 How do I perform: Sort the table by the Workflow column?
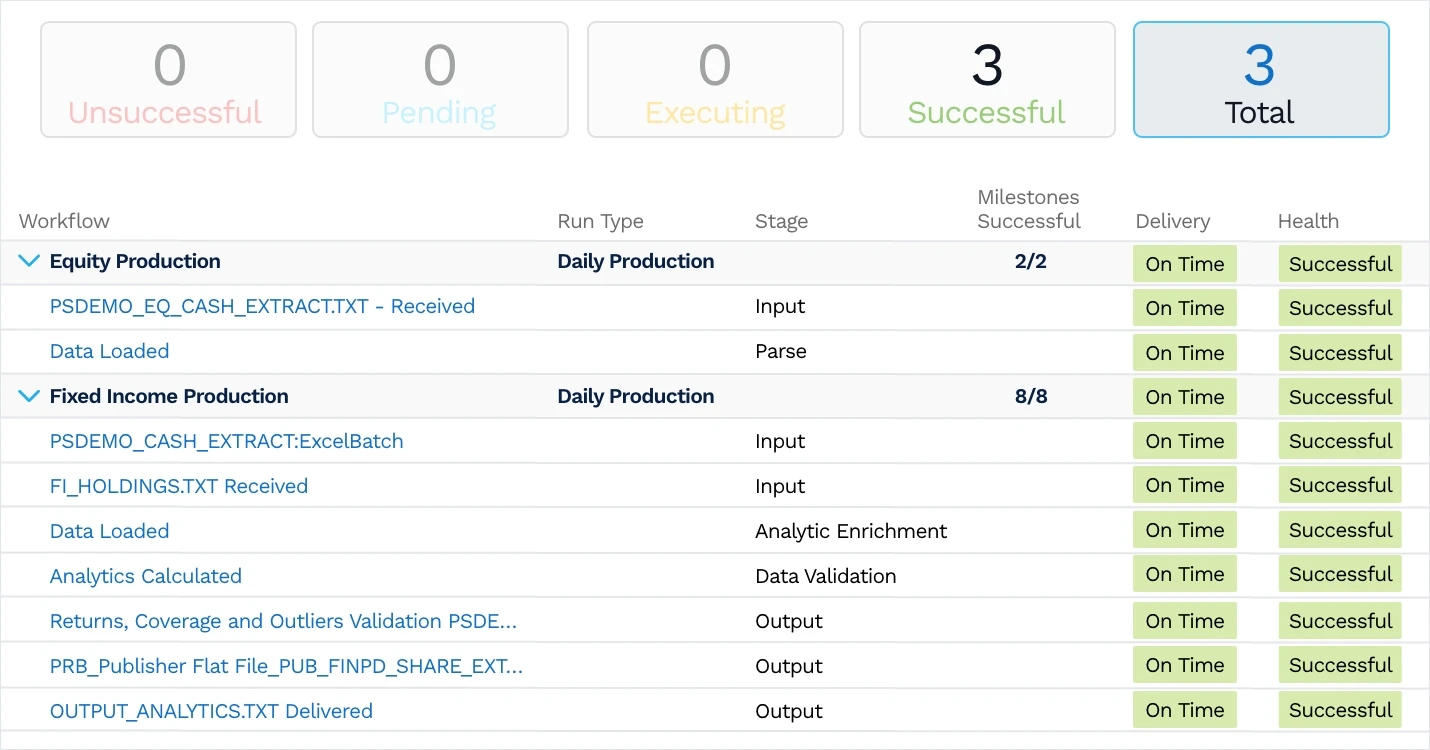[64, 221]
